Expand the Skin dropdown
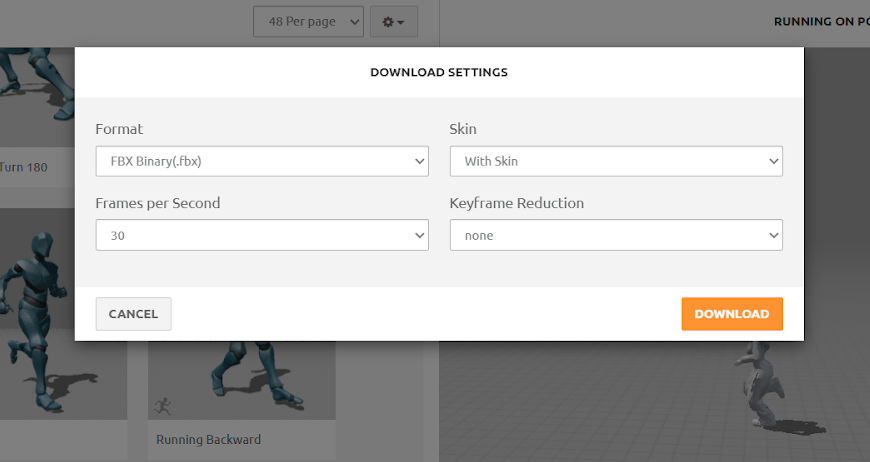870x462 pixels. point(616,160)
